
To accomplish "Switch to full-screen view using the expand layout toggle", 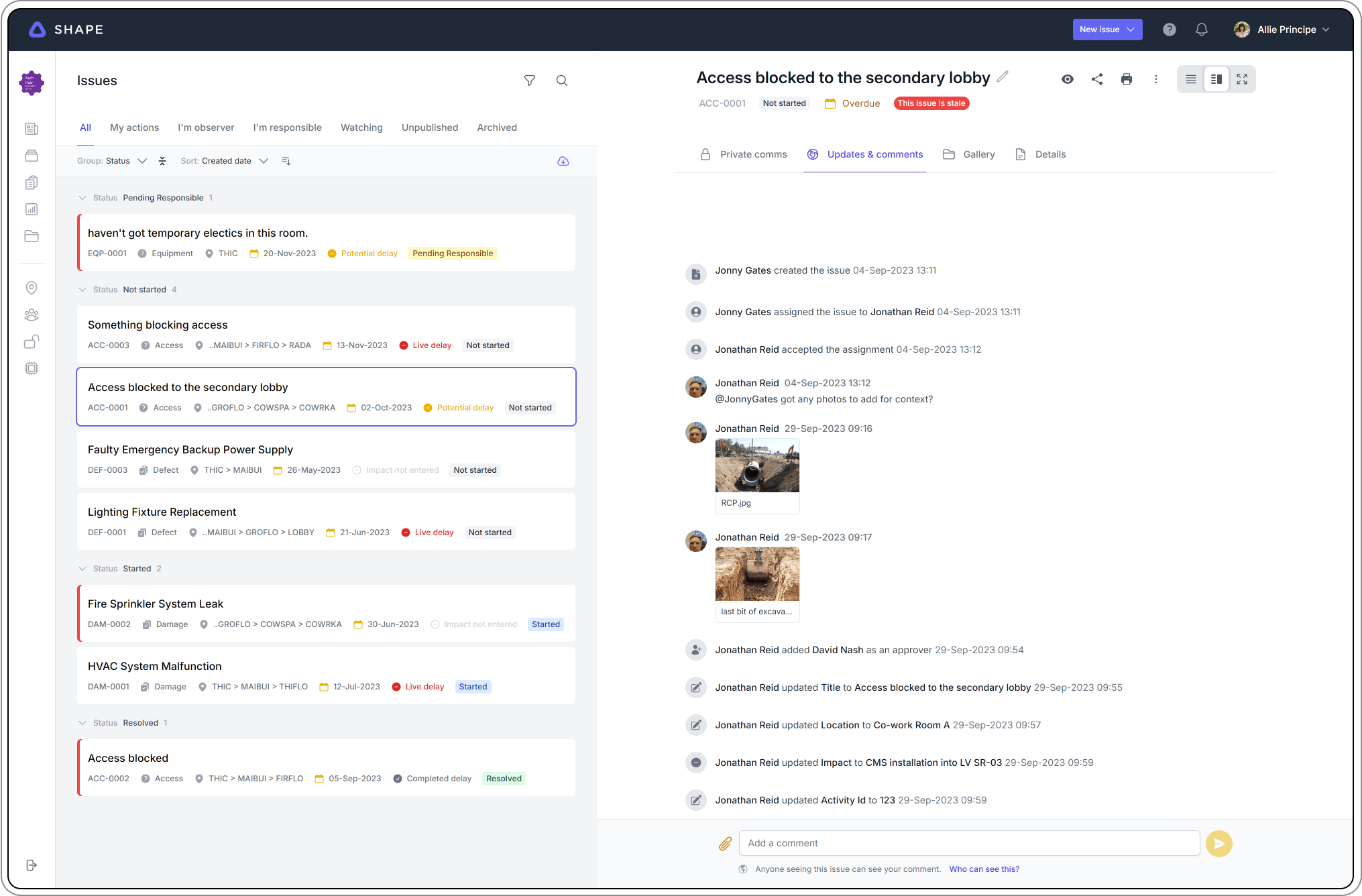I will 1242,79.
